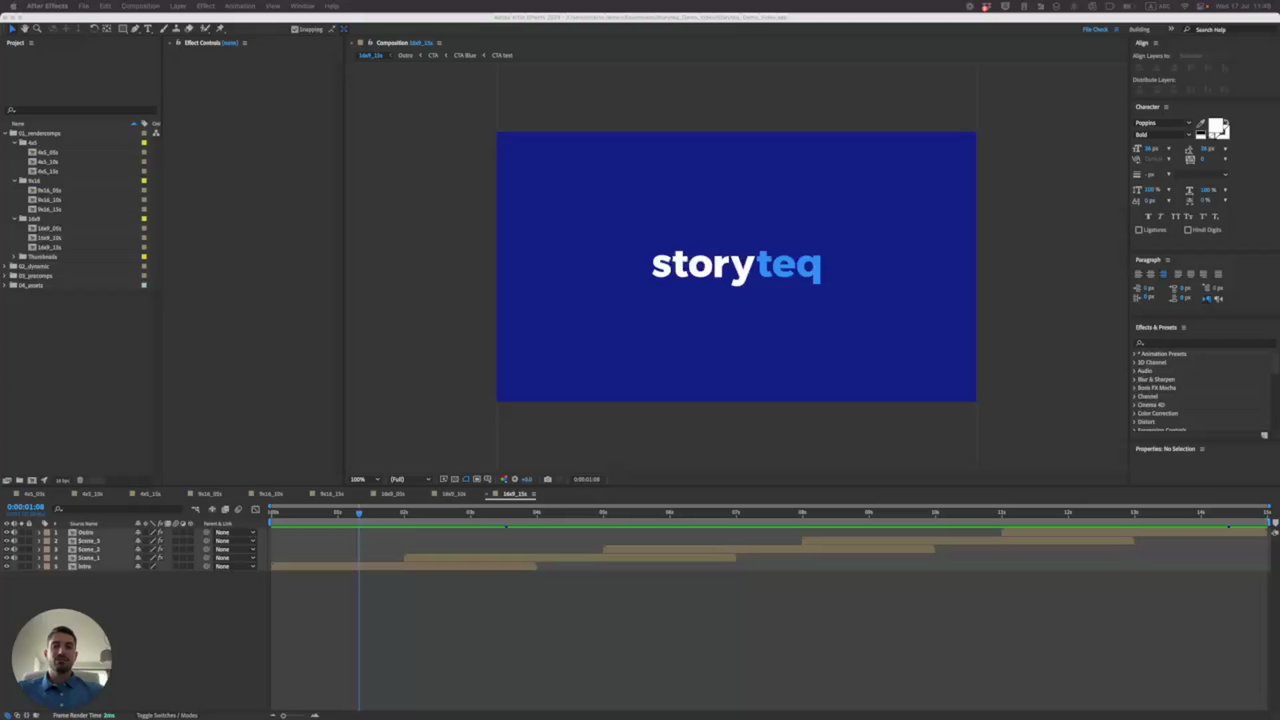Select the Eraser tool
This screenshot has height=720, width=1280.
pos(188,29)
